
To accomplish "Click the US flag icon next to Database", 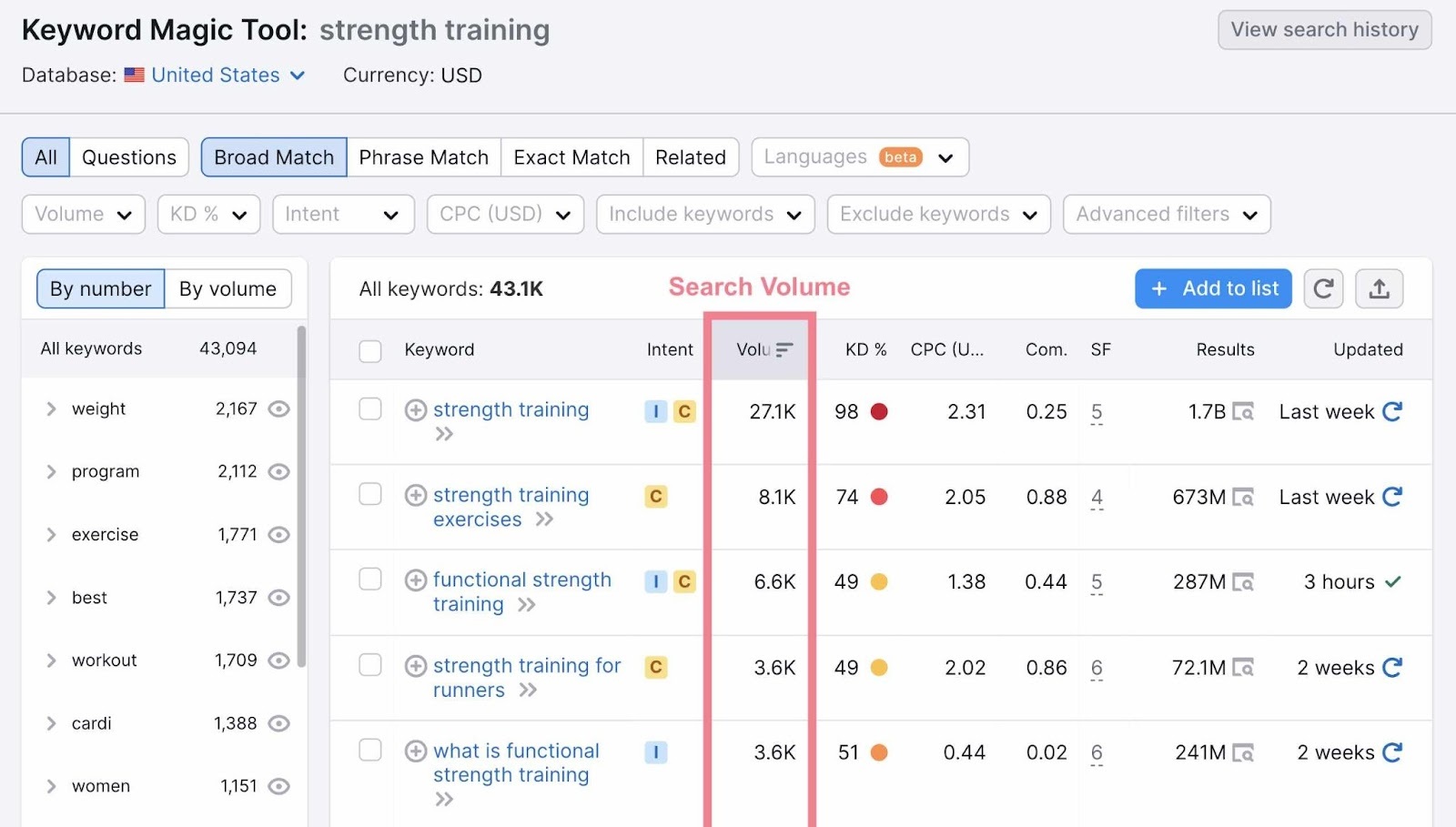I will tap(135, 75).
